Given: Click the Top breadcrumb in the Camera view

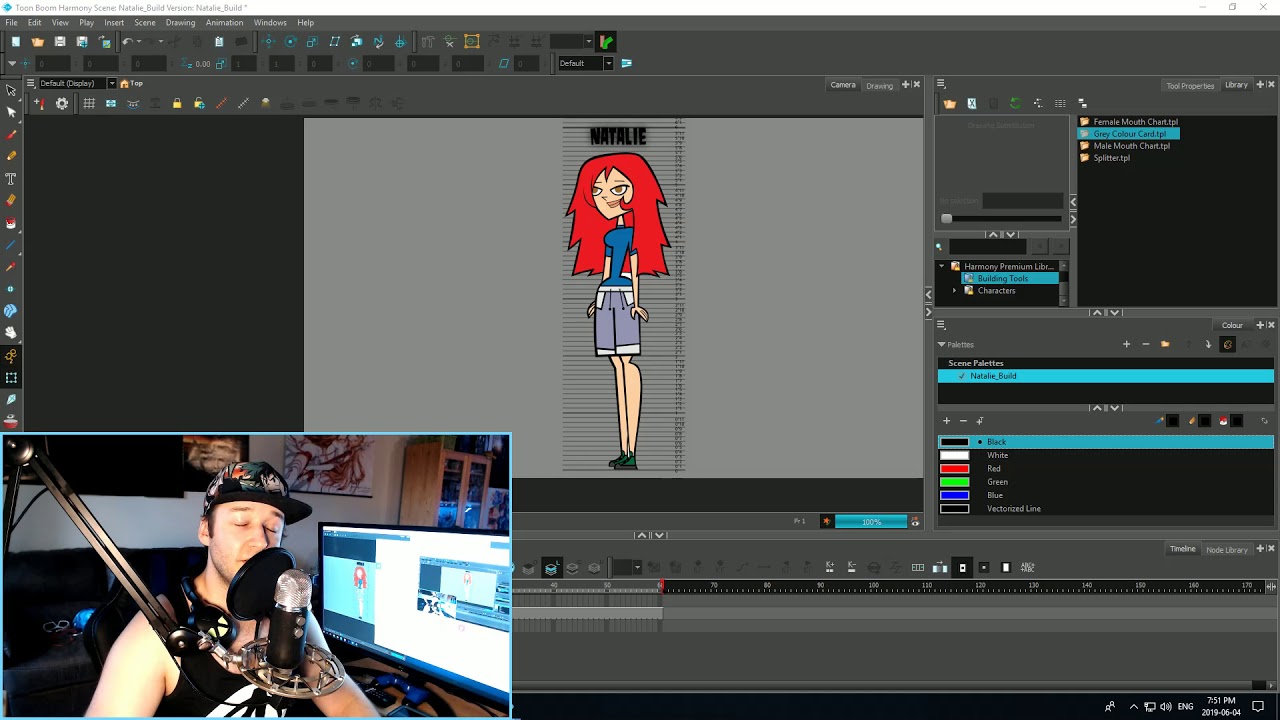Looking at the screenshot, I should click(x=132, y=83).
